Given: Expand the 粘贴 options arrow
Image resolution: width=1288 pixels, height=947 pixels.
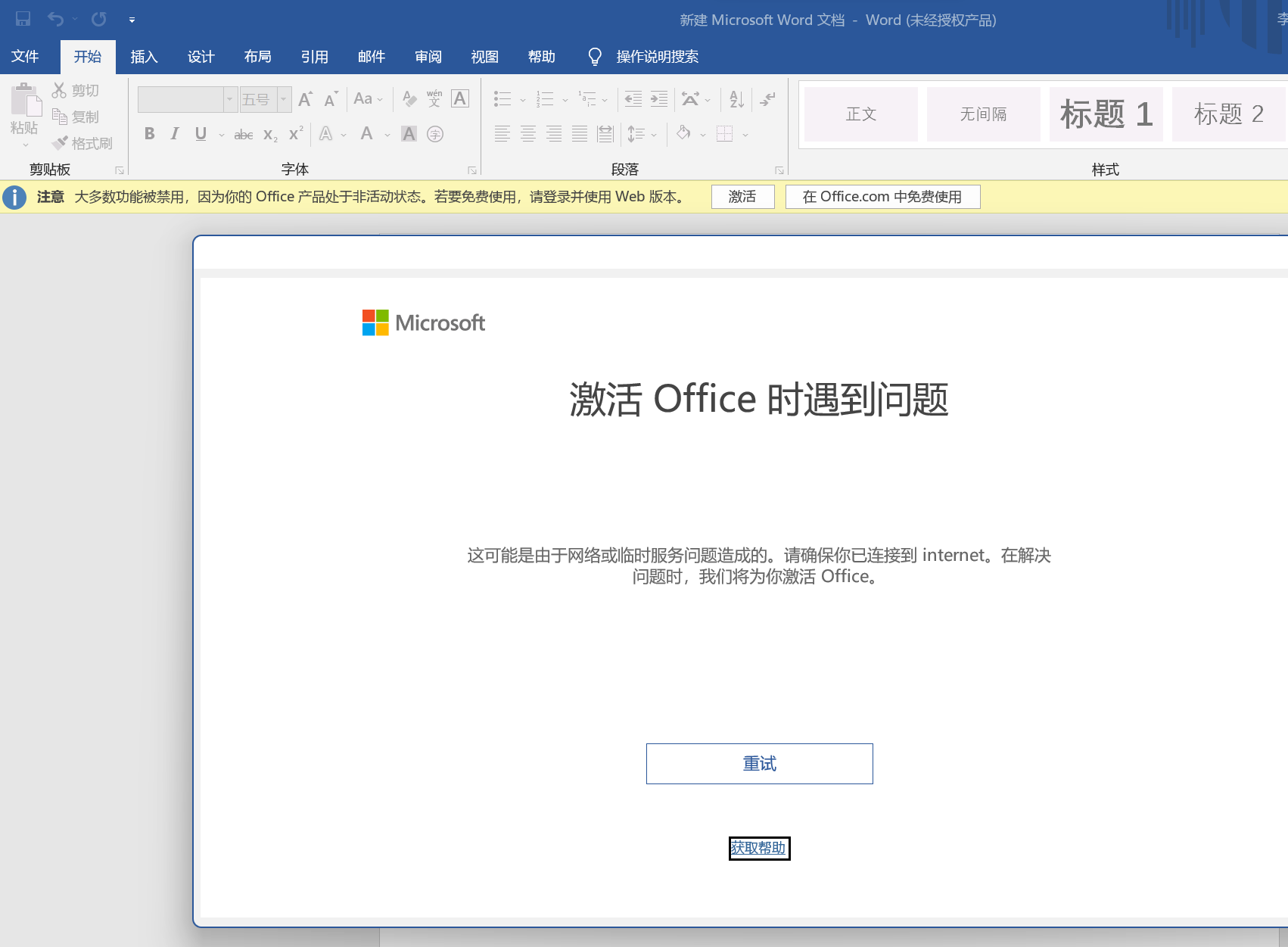Looking at the screenshot, I should pos(25,145).
